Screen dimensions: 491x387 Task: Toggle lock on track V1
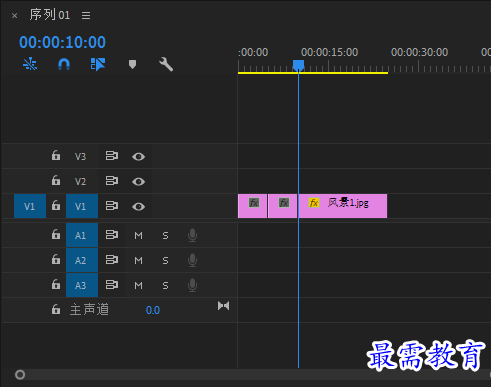click(56, 205)
